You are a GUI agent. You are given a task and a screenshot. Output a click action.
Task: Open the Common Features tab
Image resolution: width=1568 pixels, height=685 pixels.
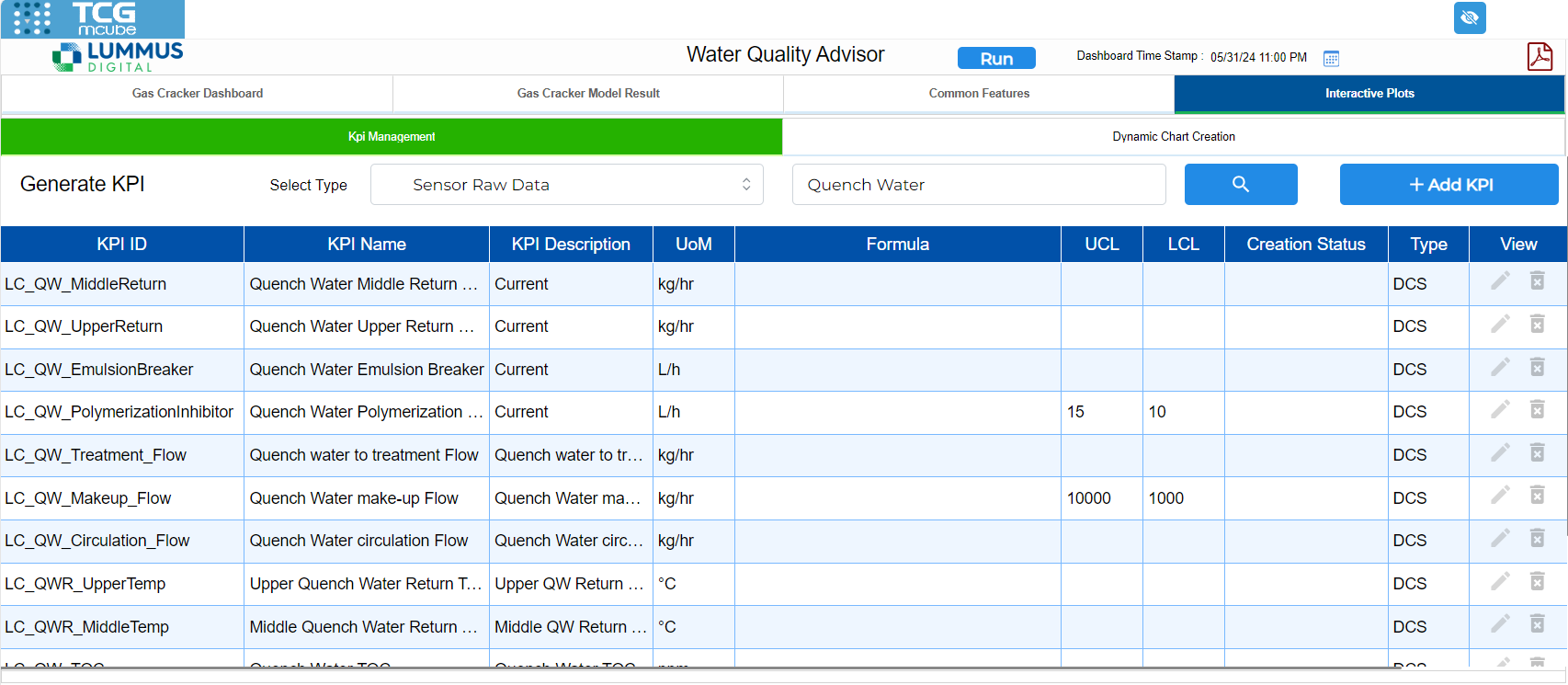[x=979, y=94]
